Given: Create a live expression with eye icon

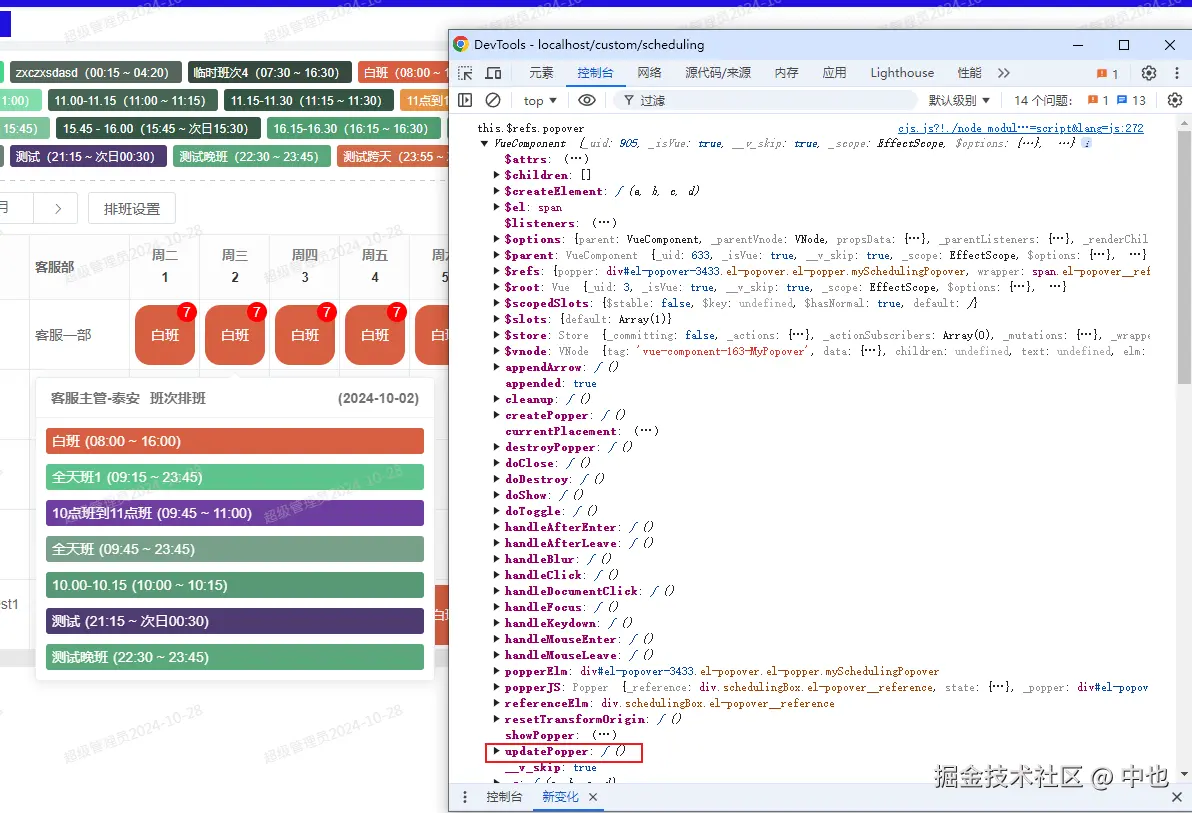Looking at the screenshot, I should pos(587,100).
